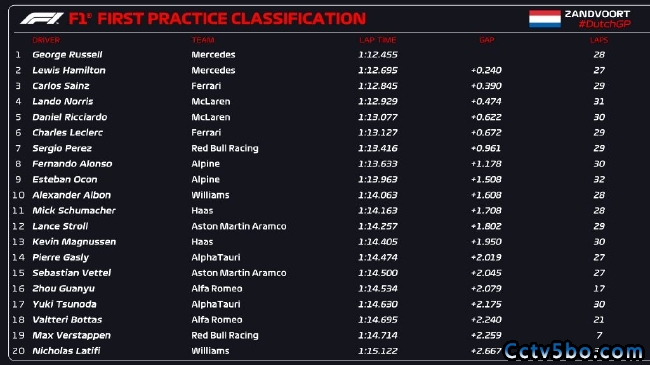The width and height of the screenshot is (650, 365).
Task: Click Fernando Alonso's gap +1.178
Action: (x=486, y=164)
